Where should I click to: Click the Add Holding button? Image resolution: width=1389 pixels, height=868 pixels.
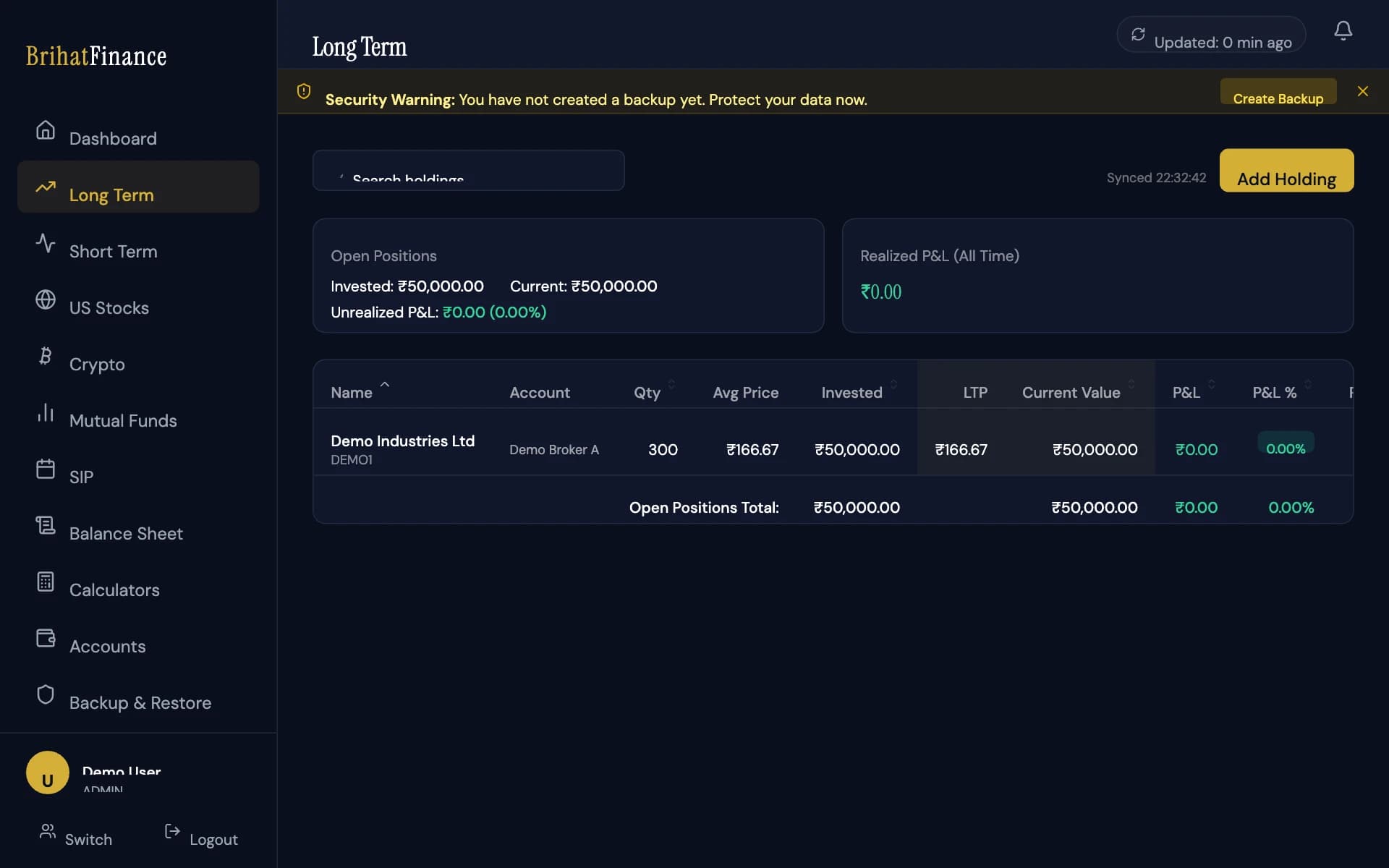(x=1286, y=170)
